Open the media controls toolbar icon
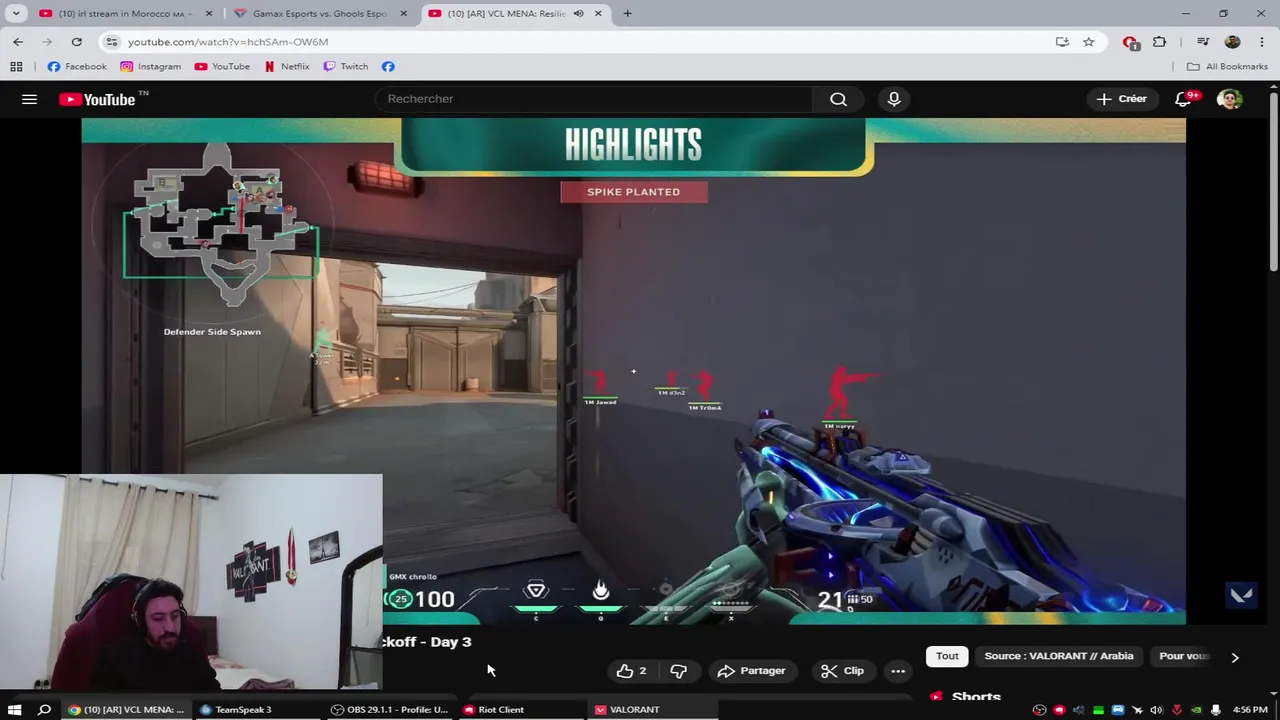This screenshot has height=720, width=1280. 1203,42
